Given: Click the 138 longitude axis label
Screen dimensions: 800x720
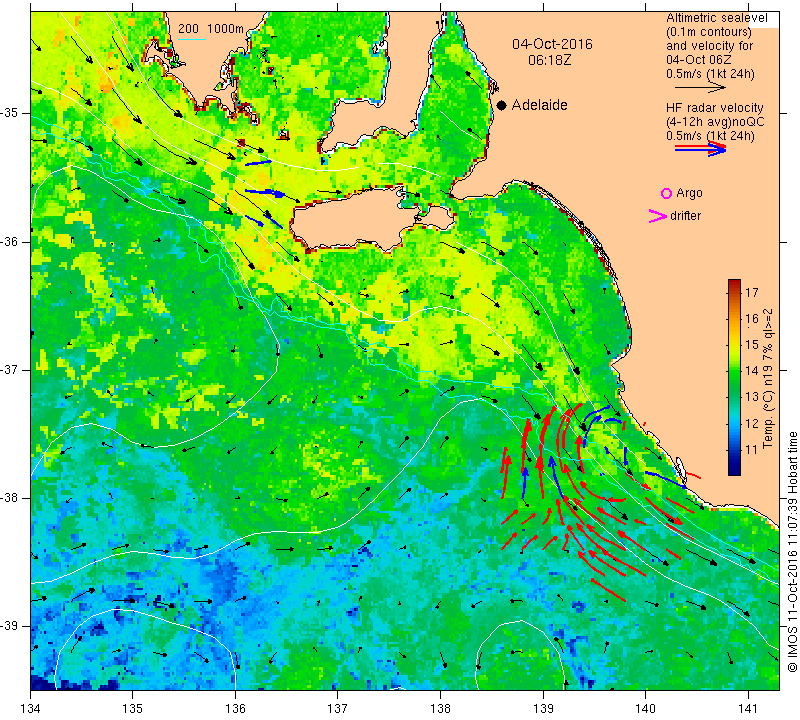Looking at the screenshot, I should [440, 709].
